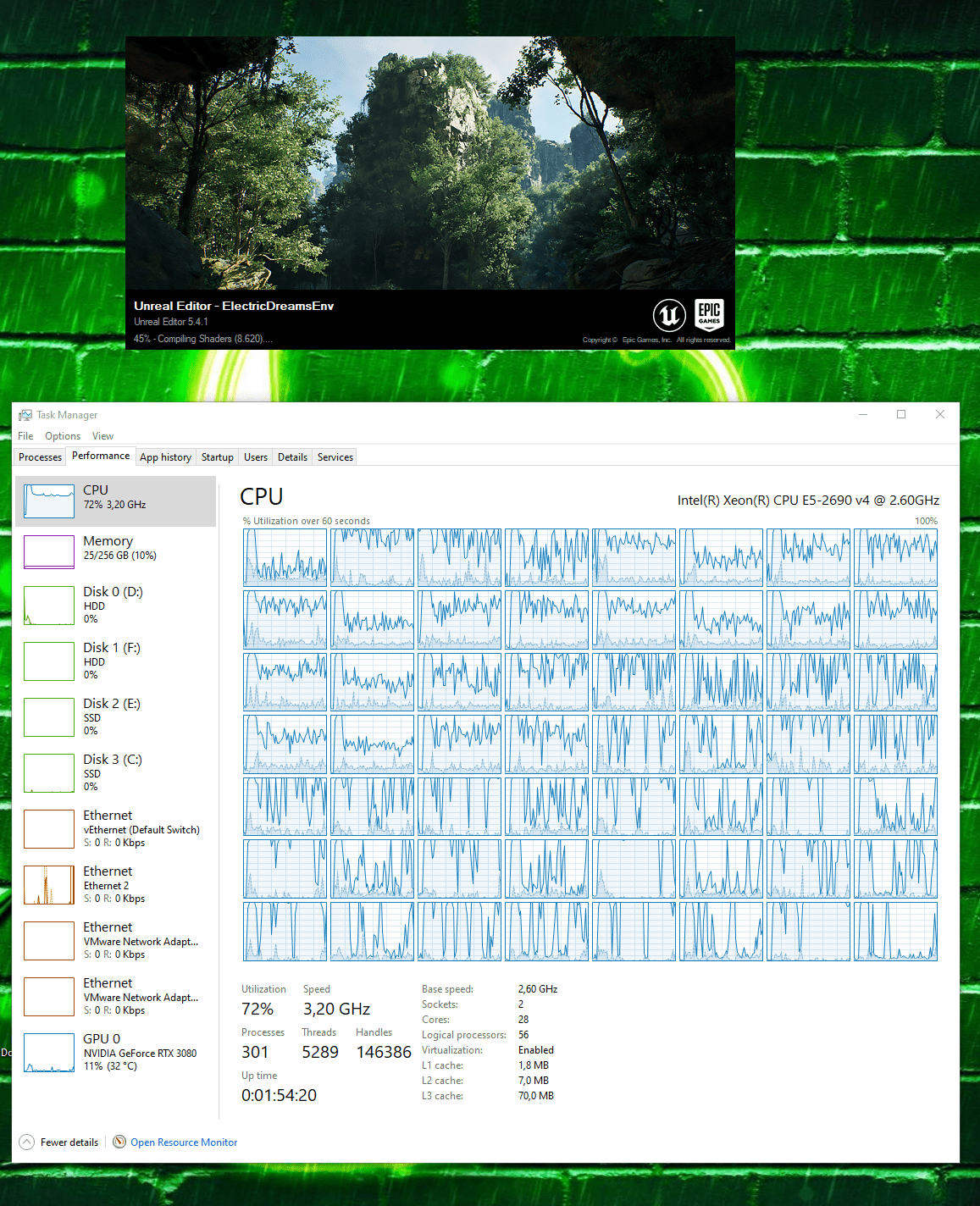Select the Ethernet 2 adapter entry
The width and height of the screenshot is (980, 1206).
[116, 885]
